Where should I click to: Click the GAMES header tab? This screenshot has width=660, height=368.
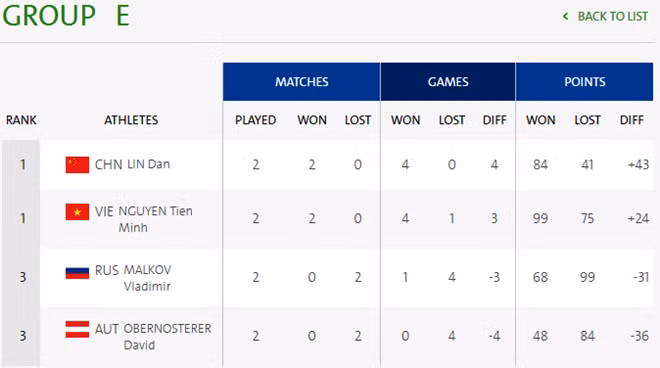[x=448, y=82]
